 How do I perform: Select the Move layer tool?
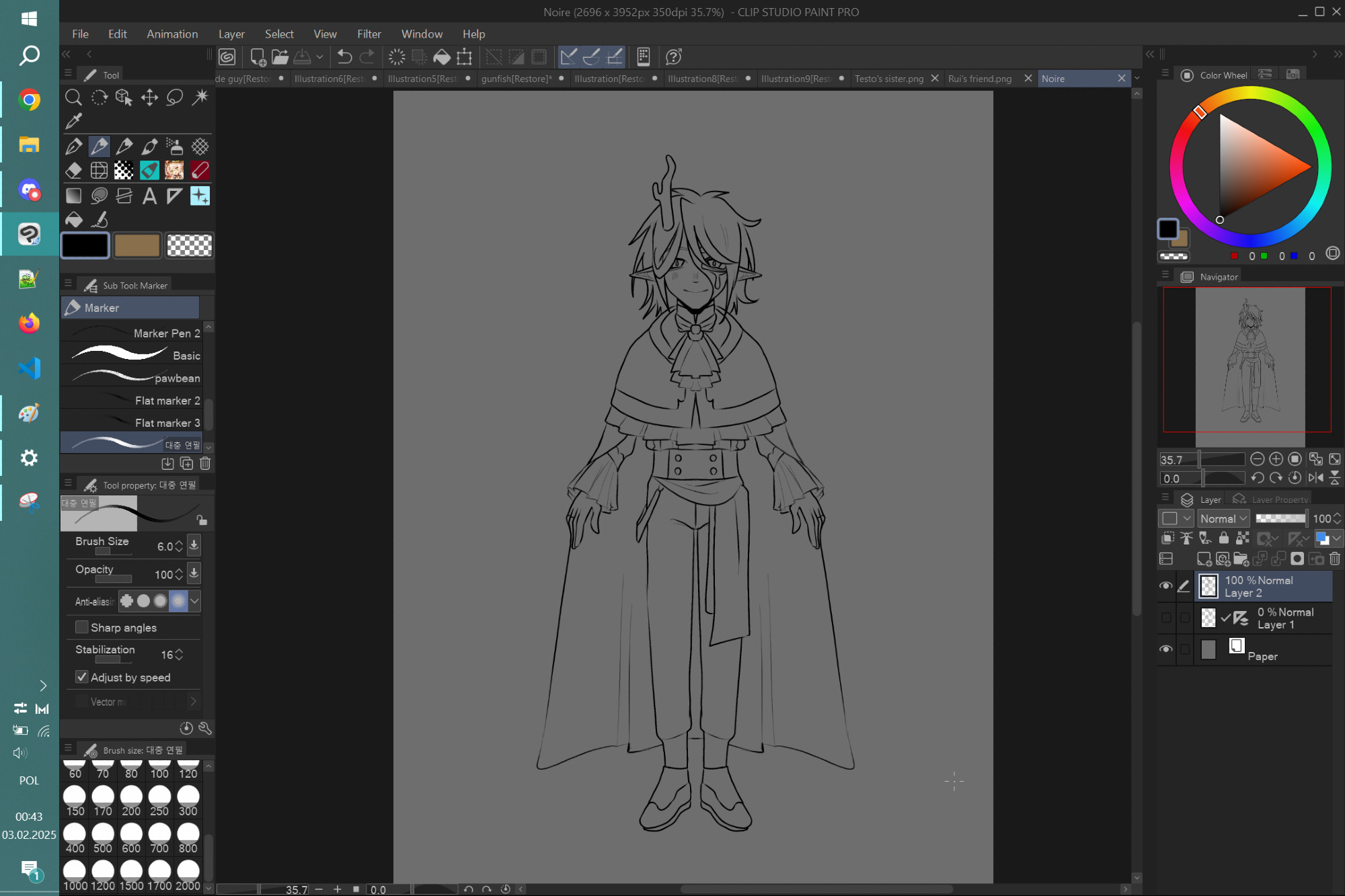click(149, 97)
